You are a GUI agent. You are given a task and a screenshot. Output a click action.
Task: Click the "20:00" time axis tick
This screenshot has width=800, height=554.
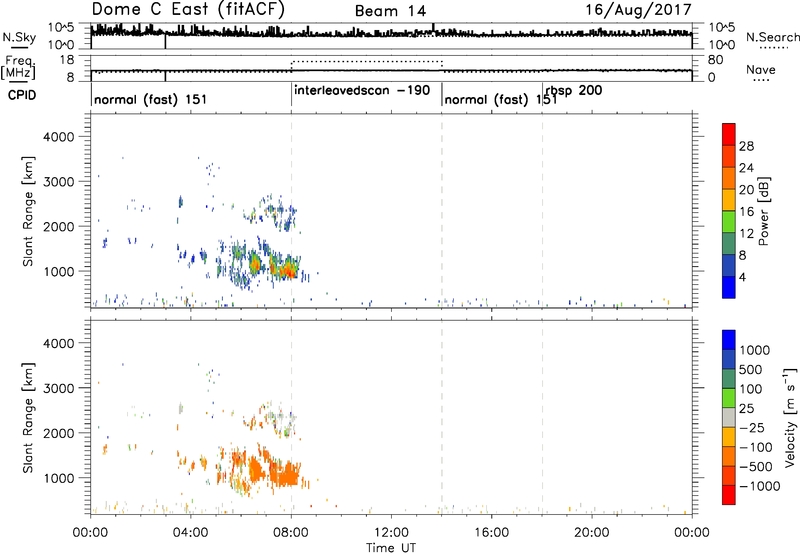click(591, 533)
